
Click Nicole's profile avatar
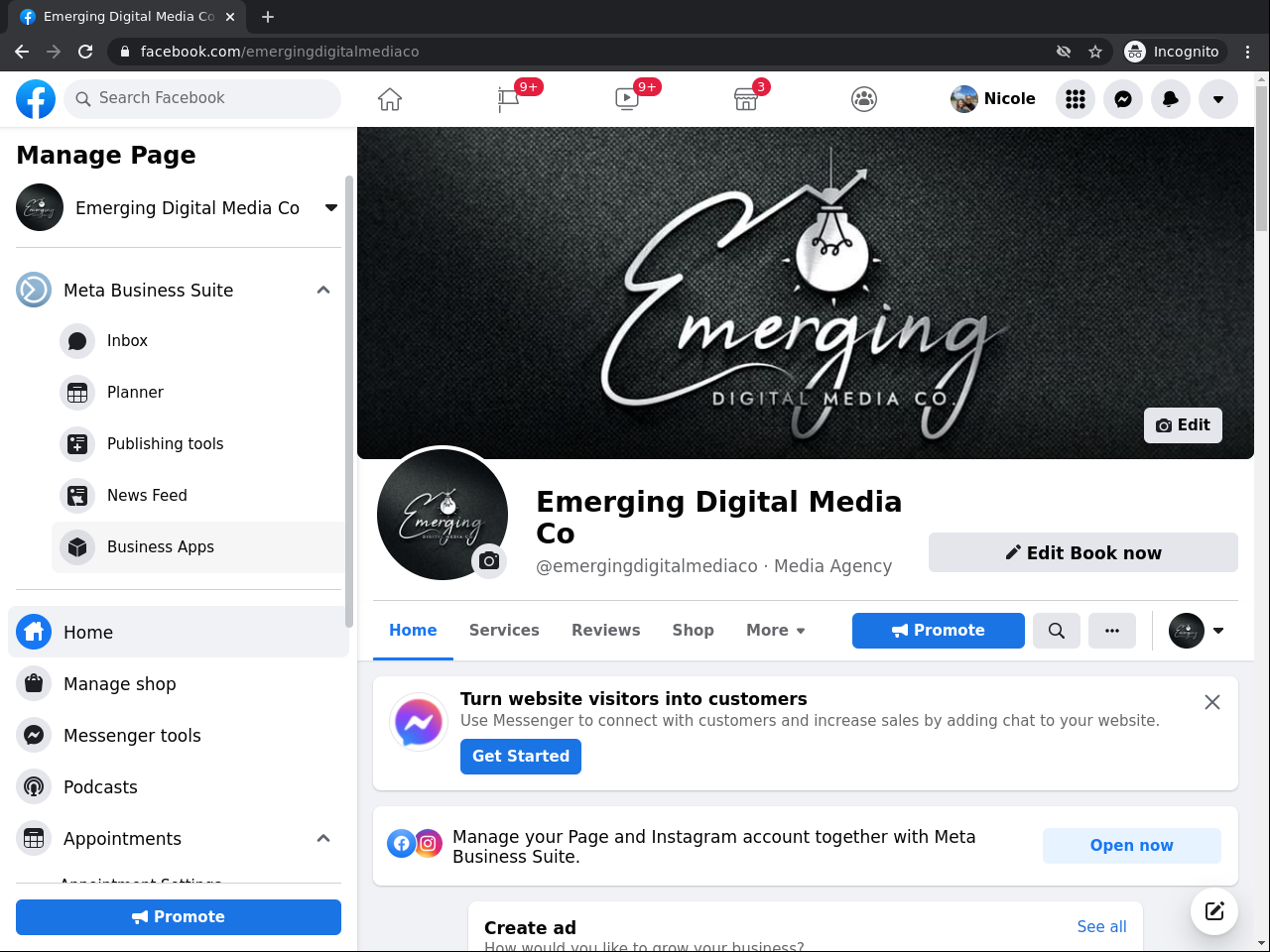tap(964, 99)
